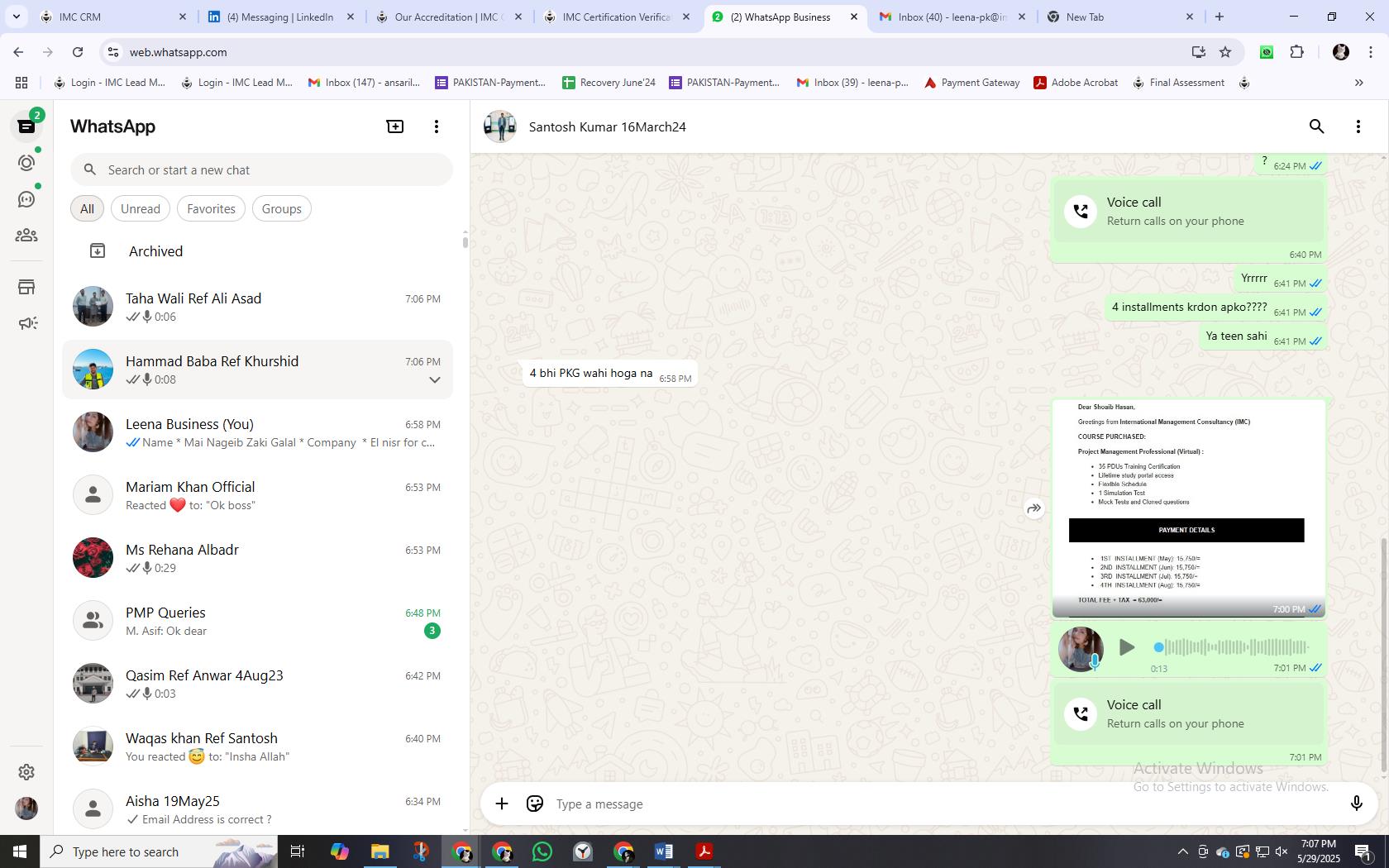Open Leena Business (You) chat

tap(258, 432)
